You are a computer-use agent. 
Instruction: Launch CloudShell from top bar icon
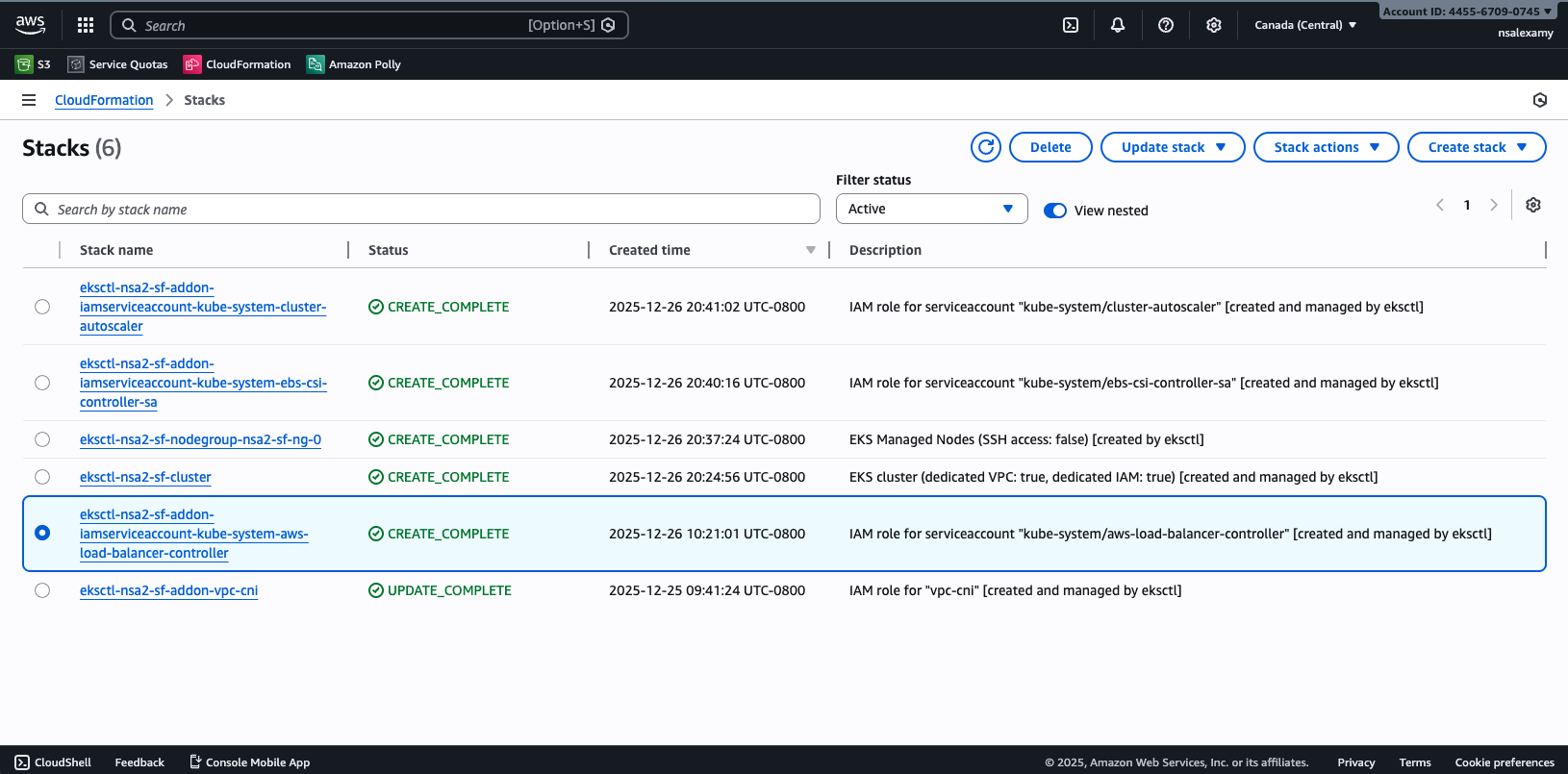[1071, 25]
